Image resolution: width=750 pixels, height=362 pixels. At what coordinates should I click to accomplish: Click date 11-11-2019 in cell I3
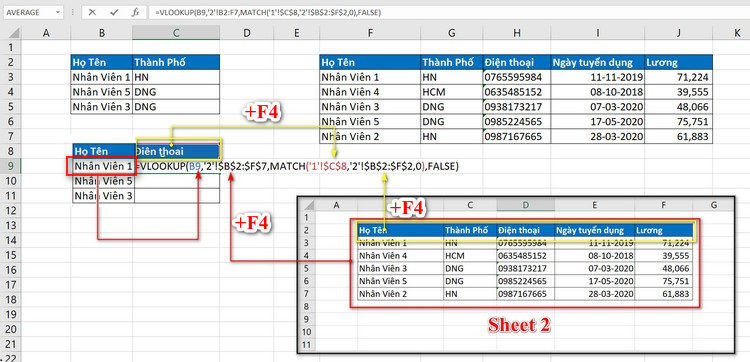point(597,77)
